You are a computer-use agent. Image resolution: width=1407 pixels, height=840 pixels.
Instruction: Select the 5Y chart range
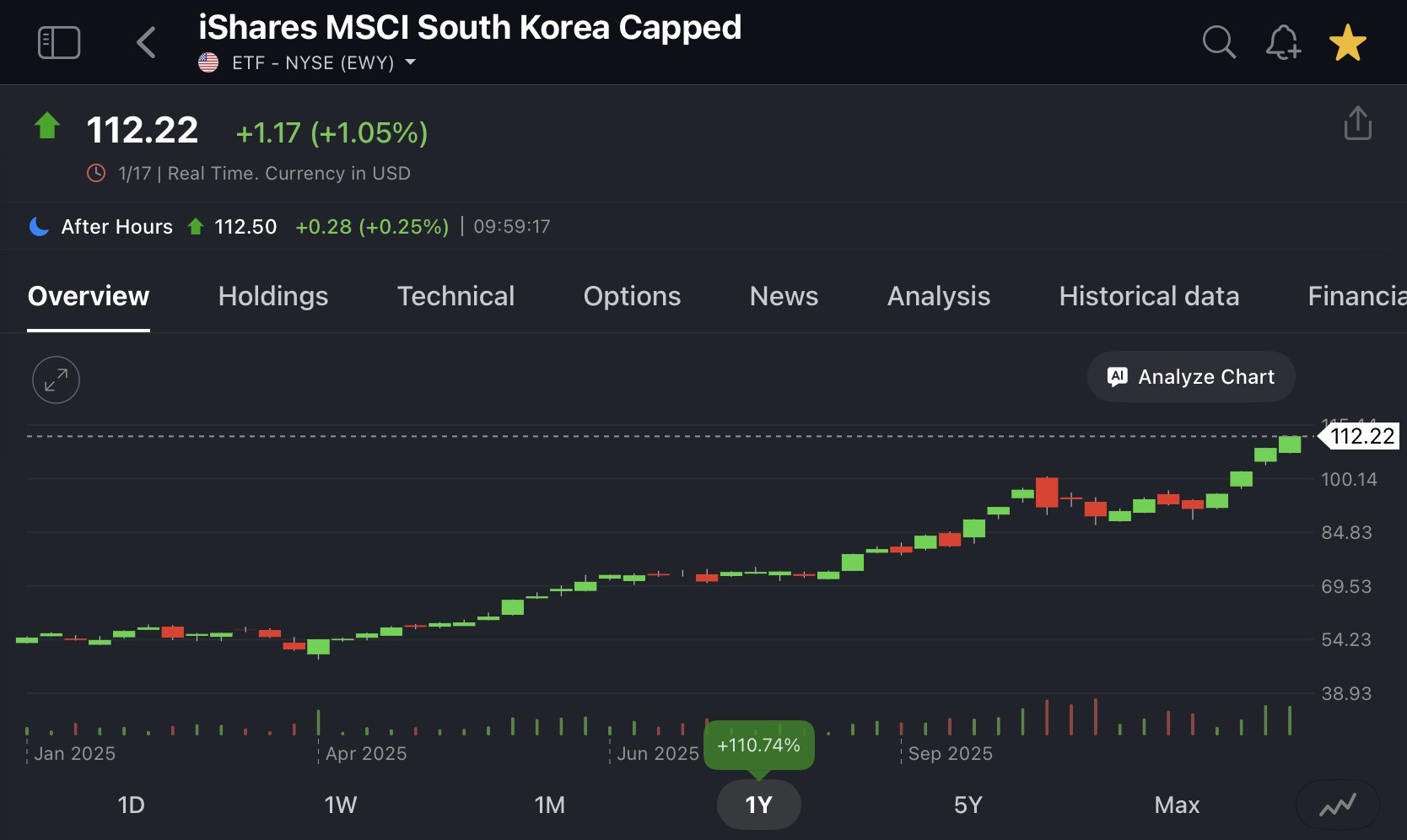pyautogui.click(x=968, y=805)
